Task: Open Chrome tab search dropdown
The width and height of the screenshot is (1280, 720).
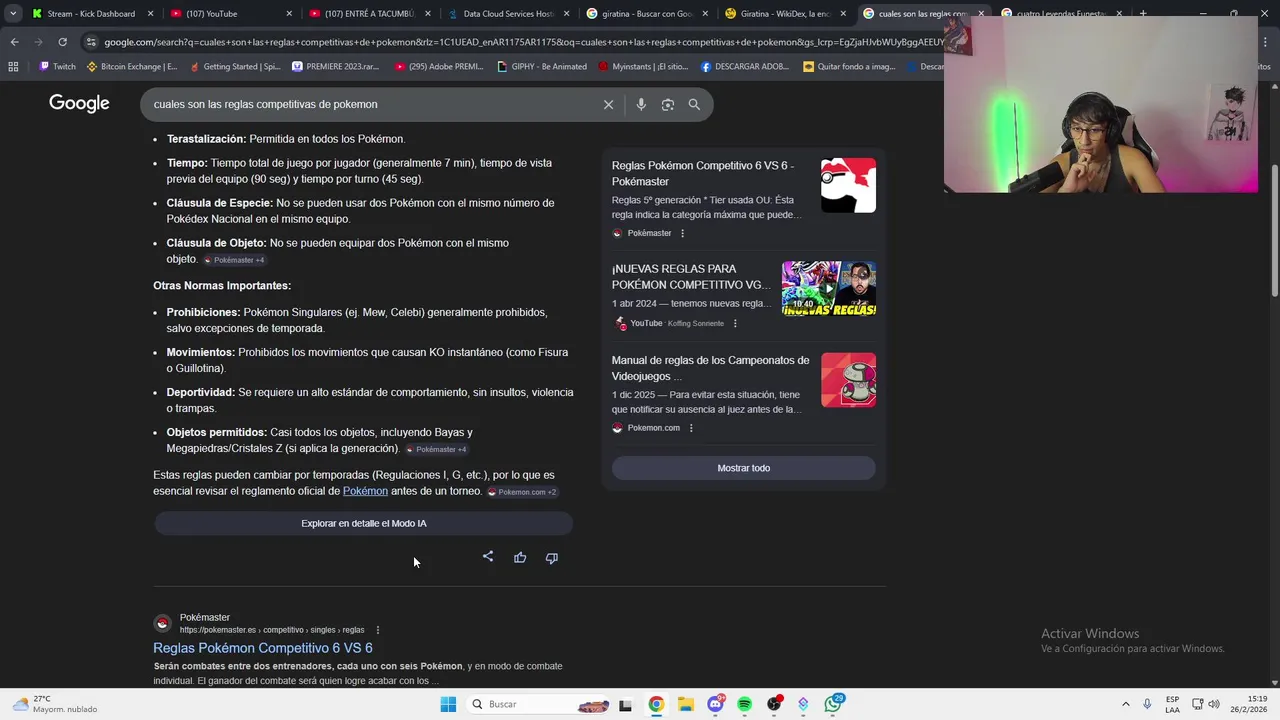Action: (x=13, y=14)
